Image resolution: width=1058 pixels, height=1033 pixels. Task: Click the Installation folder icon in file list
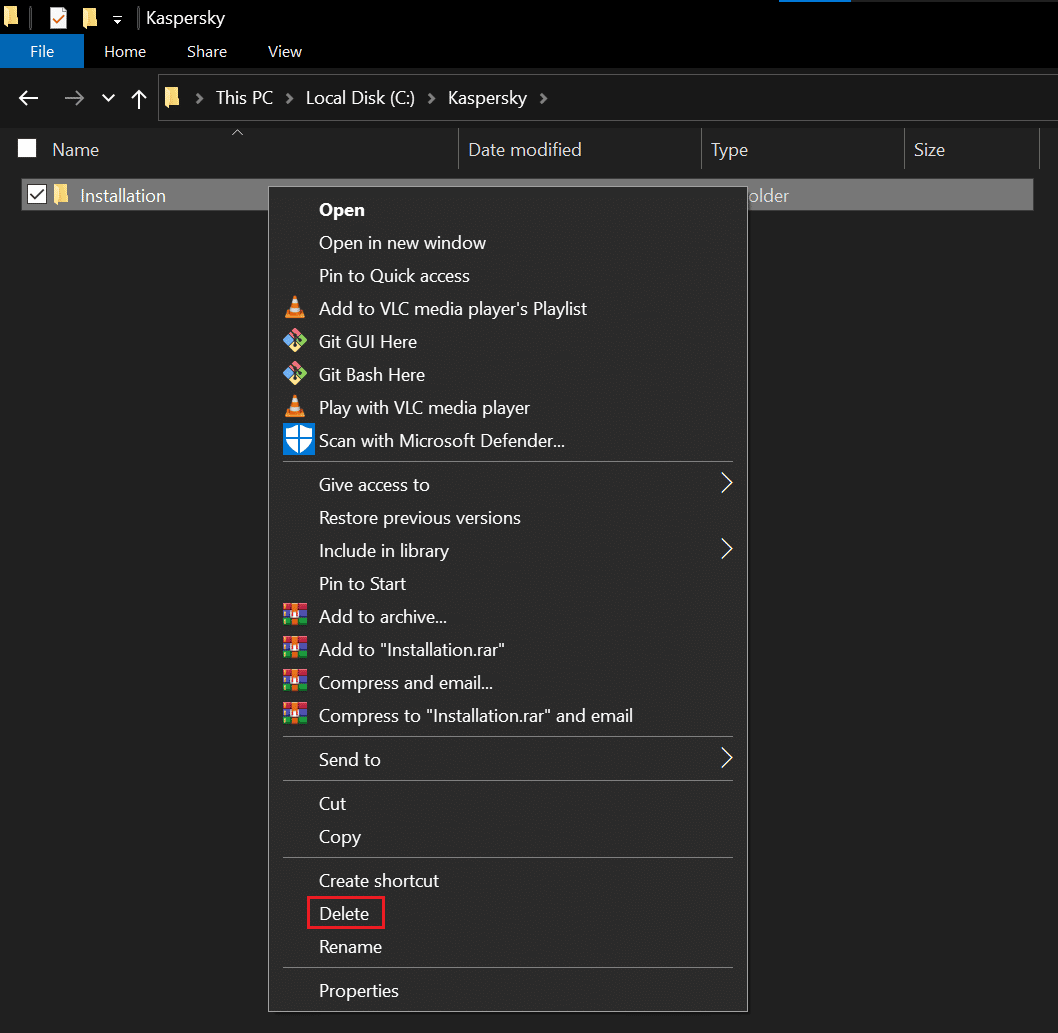61,195
